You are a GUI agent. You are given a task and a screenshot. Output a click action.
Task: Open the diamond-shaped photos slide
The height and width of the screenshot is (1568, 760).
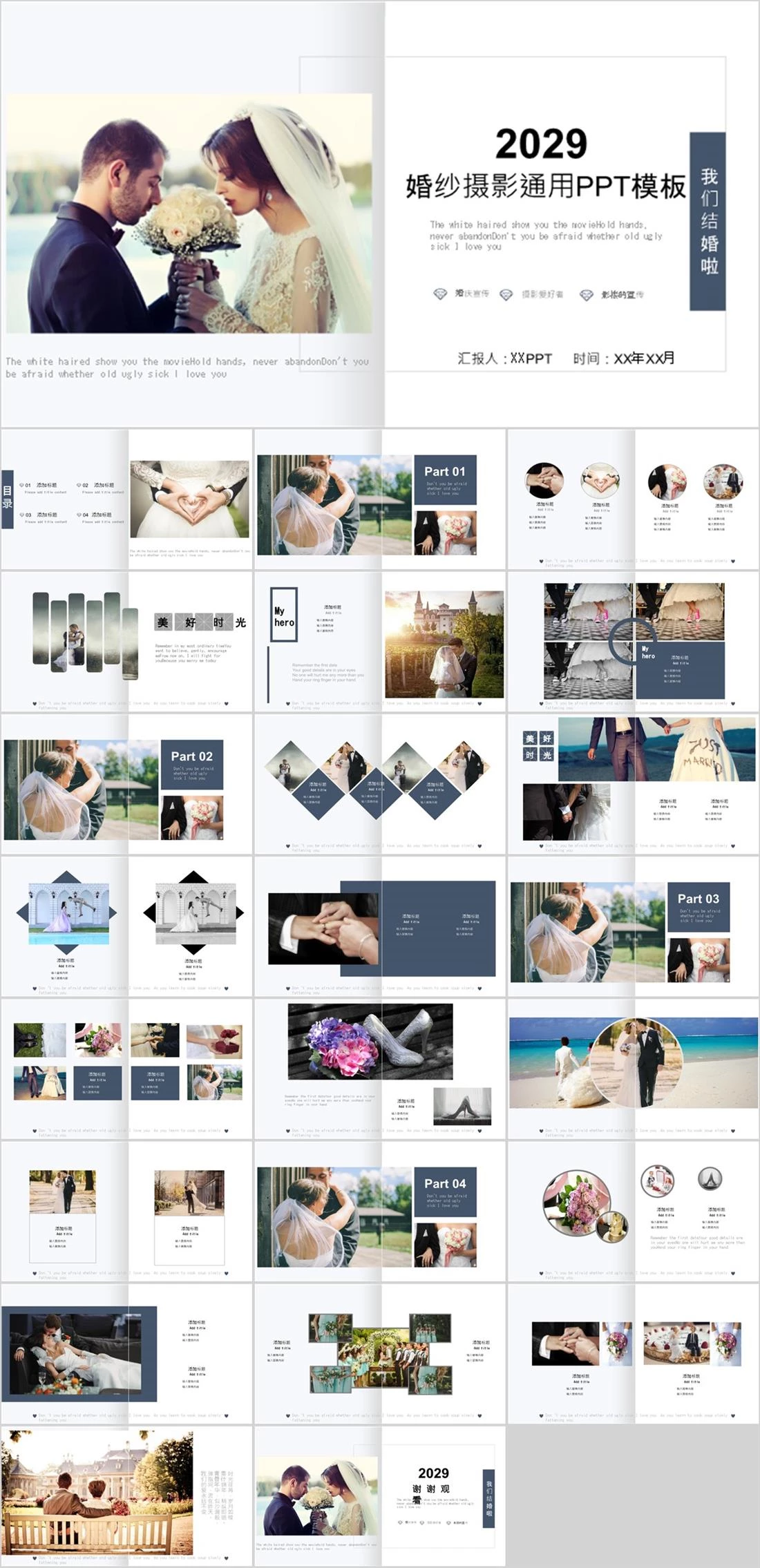[x=380, y=784]
